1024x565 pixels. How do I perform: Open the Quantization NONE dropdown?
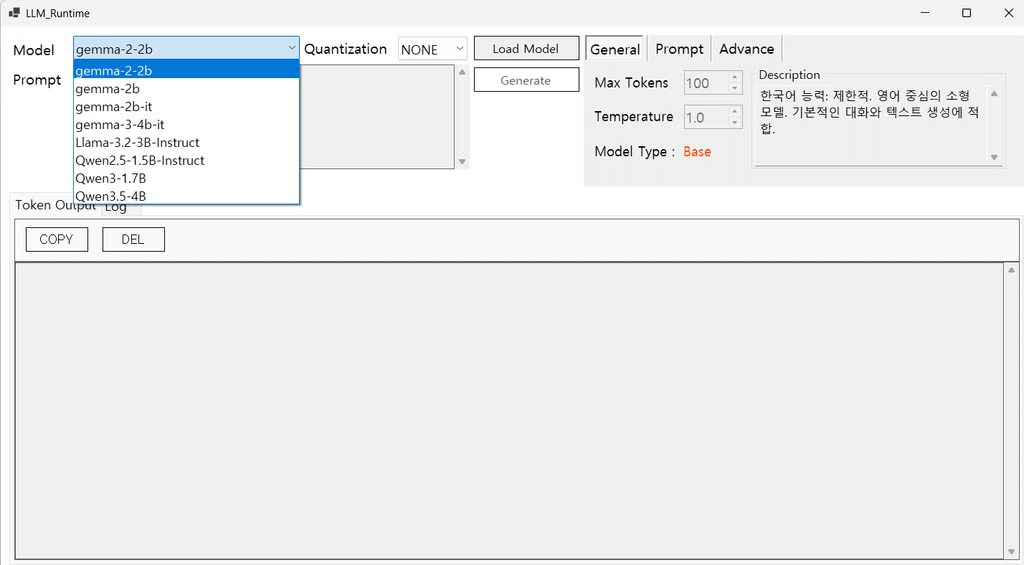pyautogui.click(x=432, y=49)
